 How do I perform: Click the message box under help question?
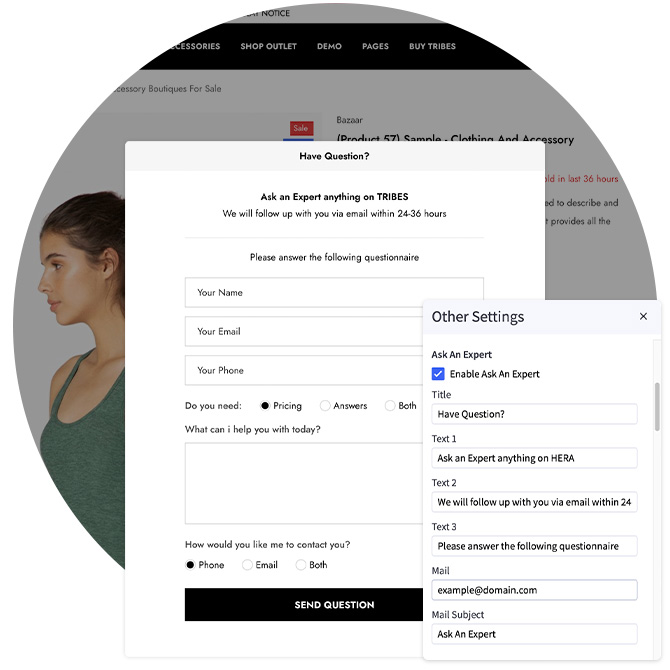(304, 483)
